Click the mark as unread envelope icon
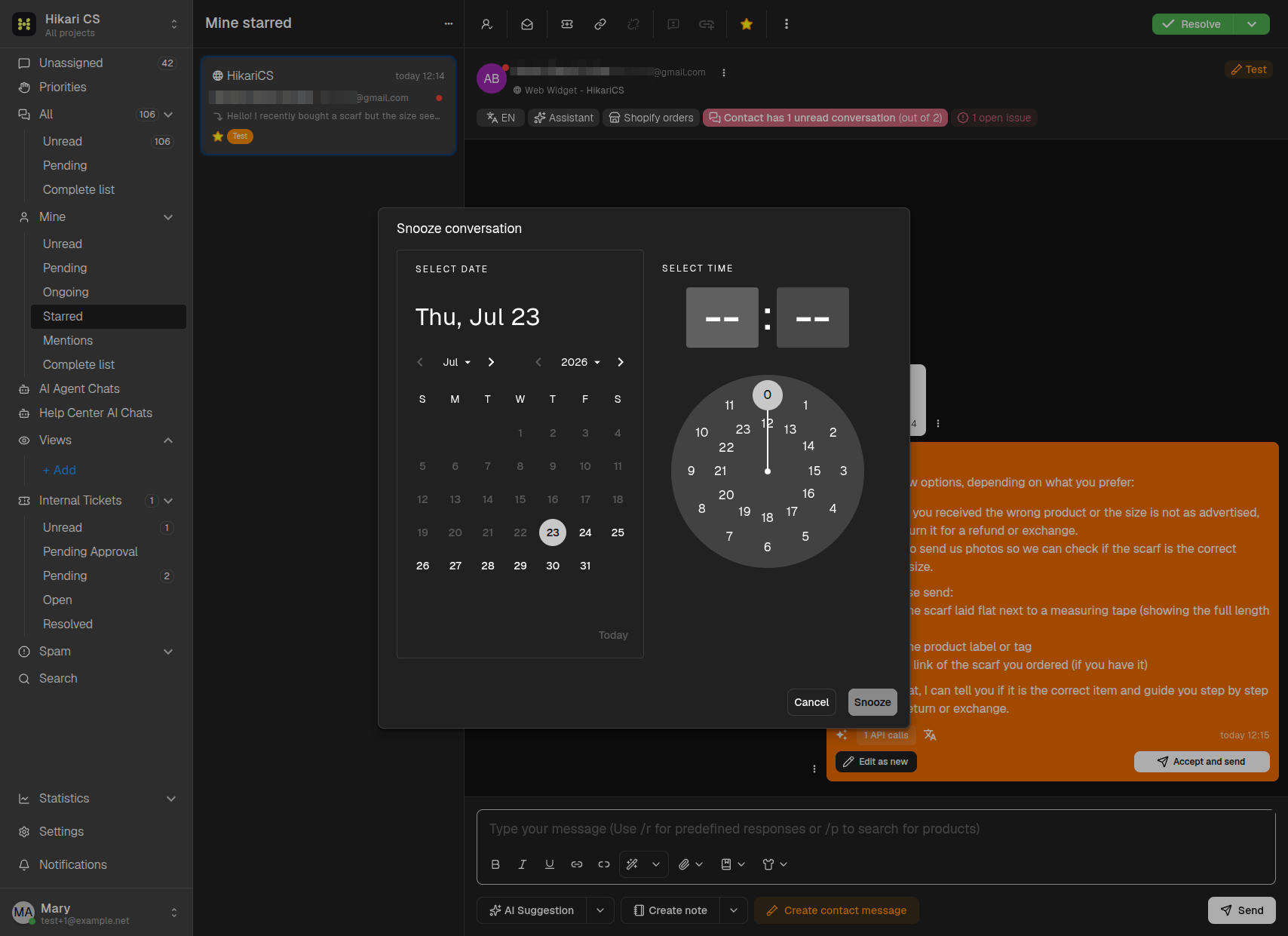Screen dimensions: 1288x936 point(527,24)
